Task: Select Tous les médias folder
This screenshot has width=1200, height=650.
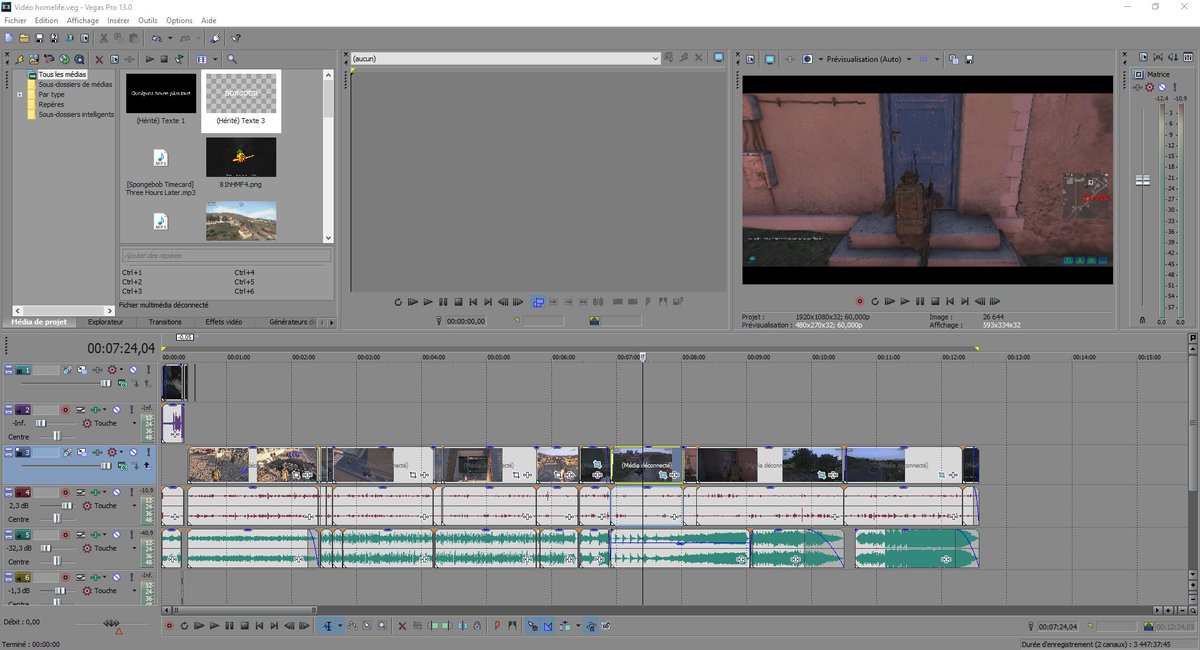Action: [62, 74]
